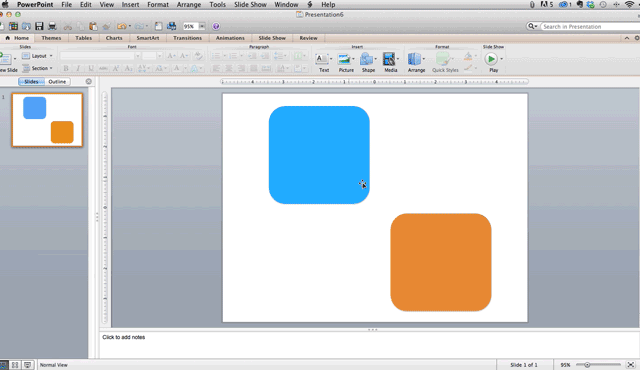Toggle Strikethrough formatting
This screenshot has height=370, width=640.
point(103,68)
